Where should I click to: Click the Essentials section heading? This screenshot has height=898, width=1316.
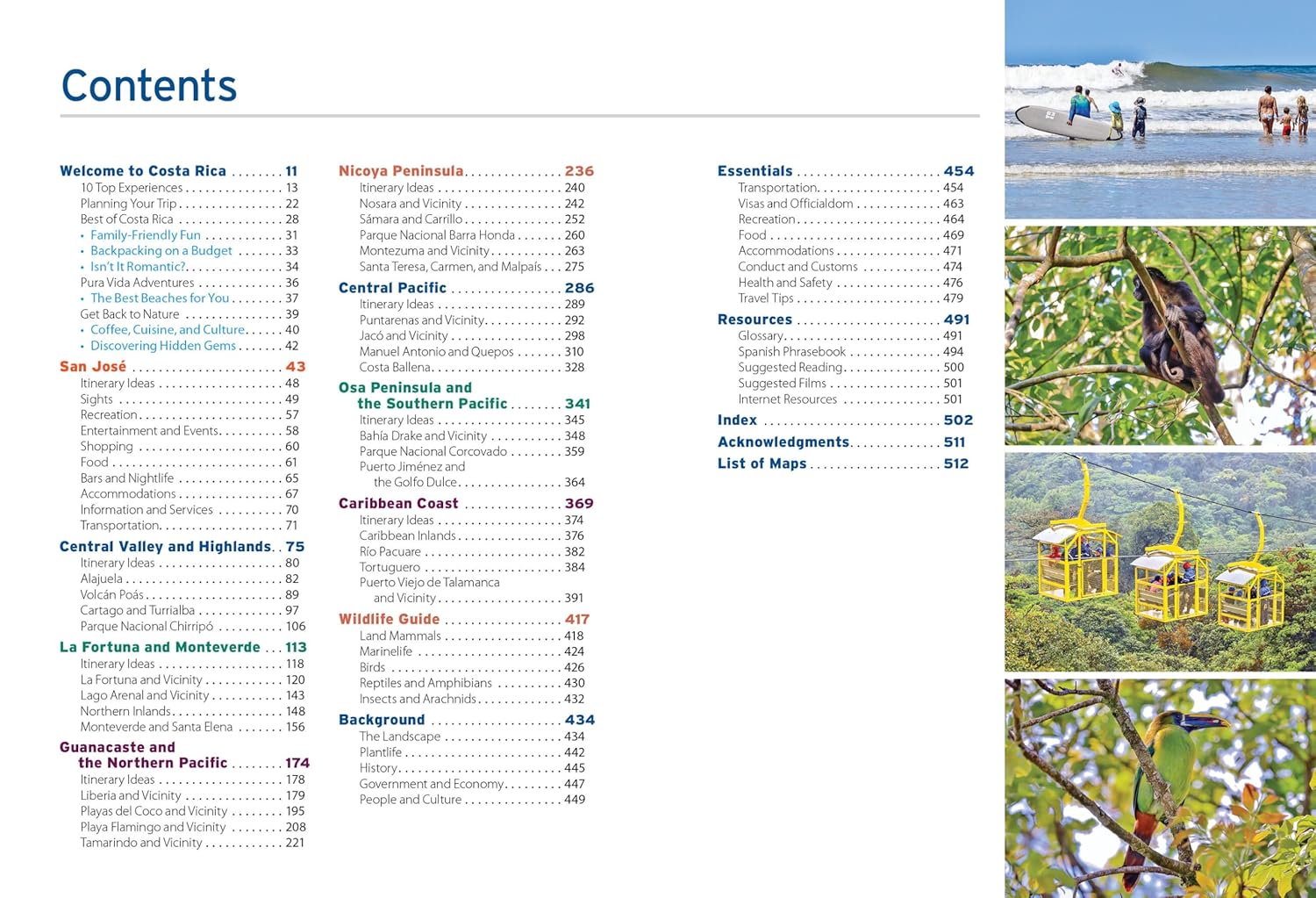point(755,171)
